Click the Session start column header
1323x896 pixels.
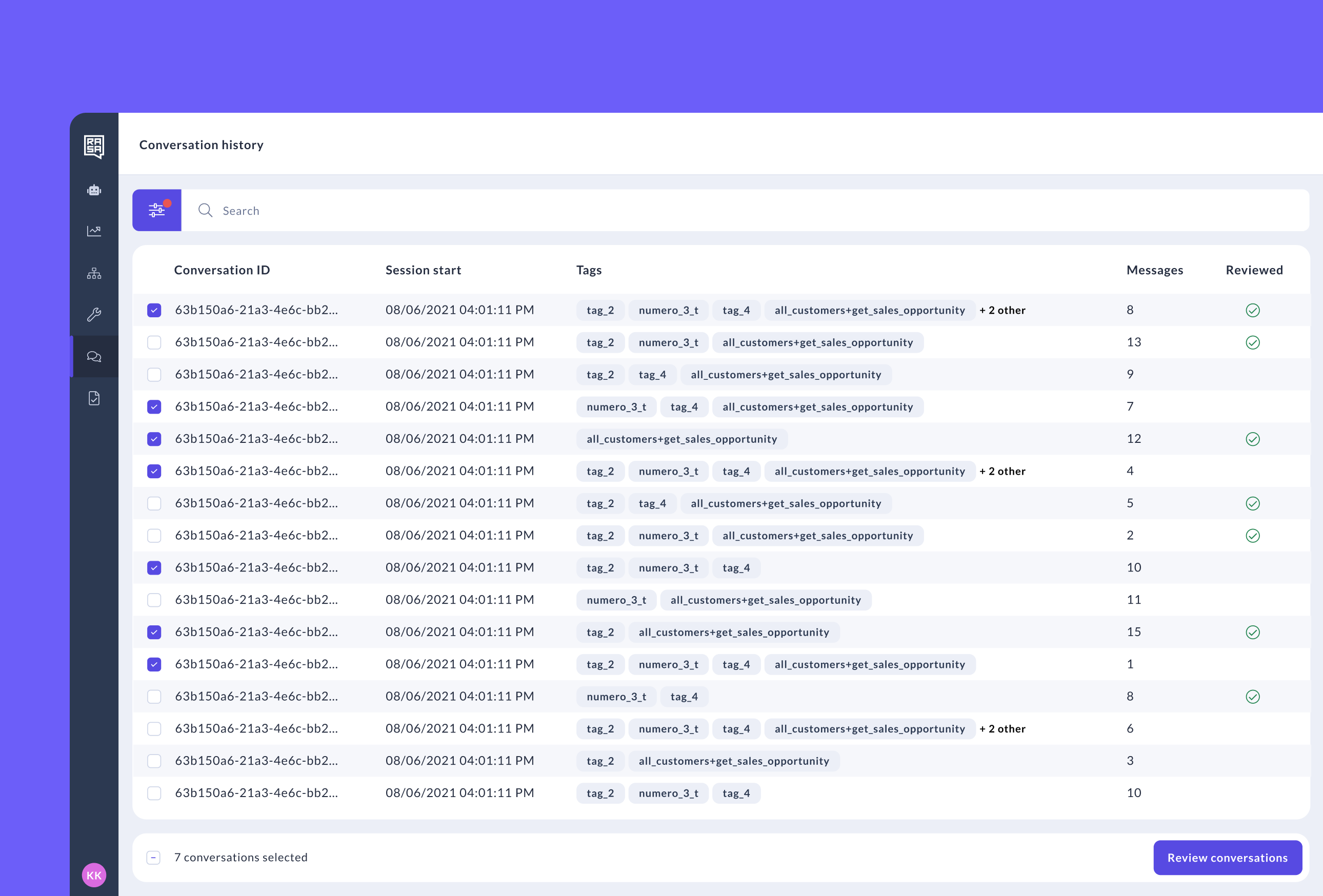coord(423,270)
